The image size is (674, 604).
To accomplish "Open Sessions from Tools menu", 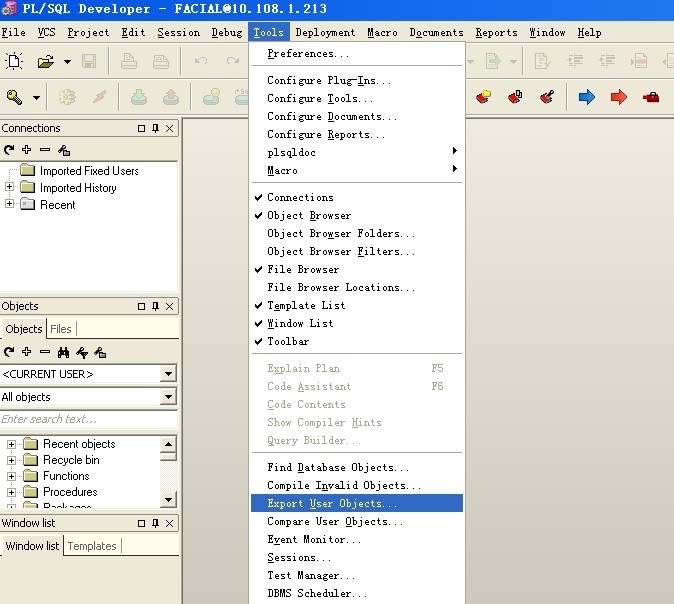I will [357, 558].
